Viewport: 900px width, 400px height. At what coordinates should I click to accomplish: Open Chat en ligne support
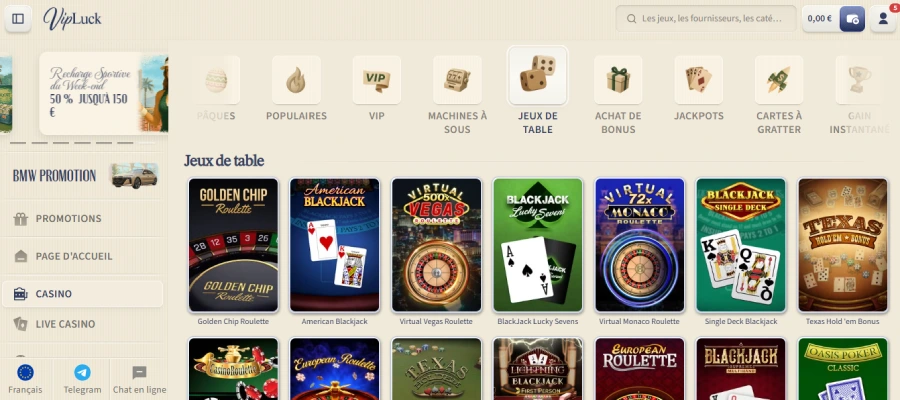tap(139, 379)
